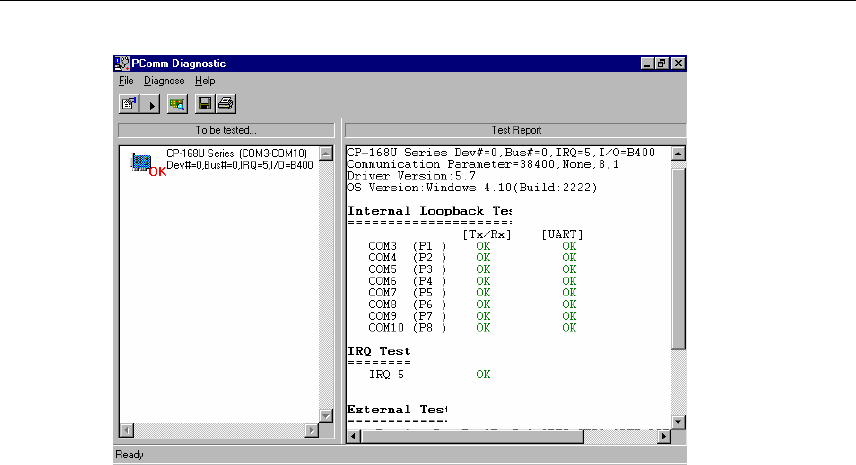Image resolution: width=856 pixels, height=465 pixels.
Task: Open the File menu
Action: click(x=125, y=80)
